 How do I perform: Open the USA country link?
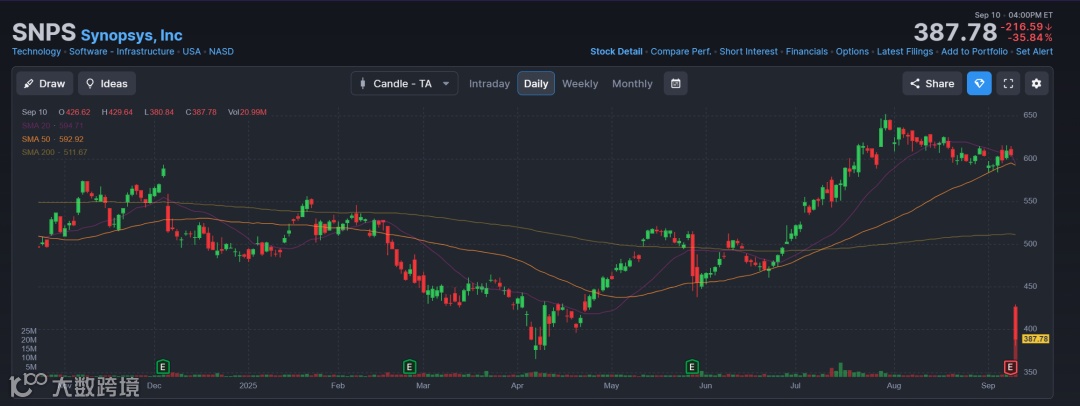click(191, 52)
